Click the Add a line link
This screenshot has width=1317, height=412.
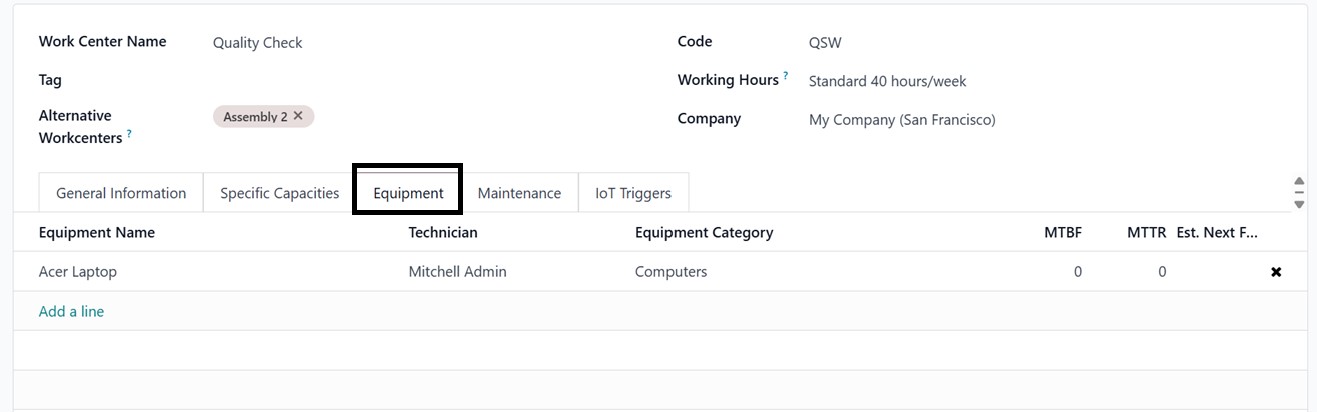click(71, 311)
